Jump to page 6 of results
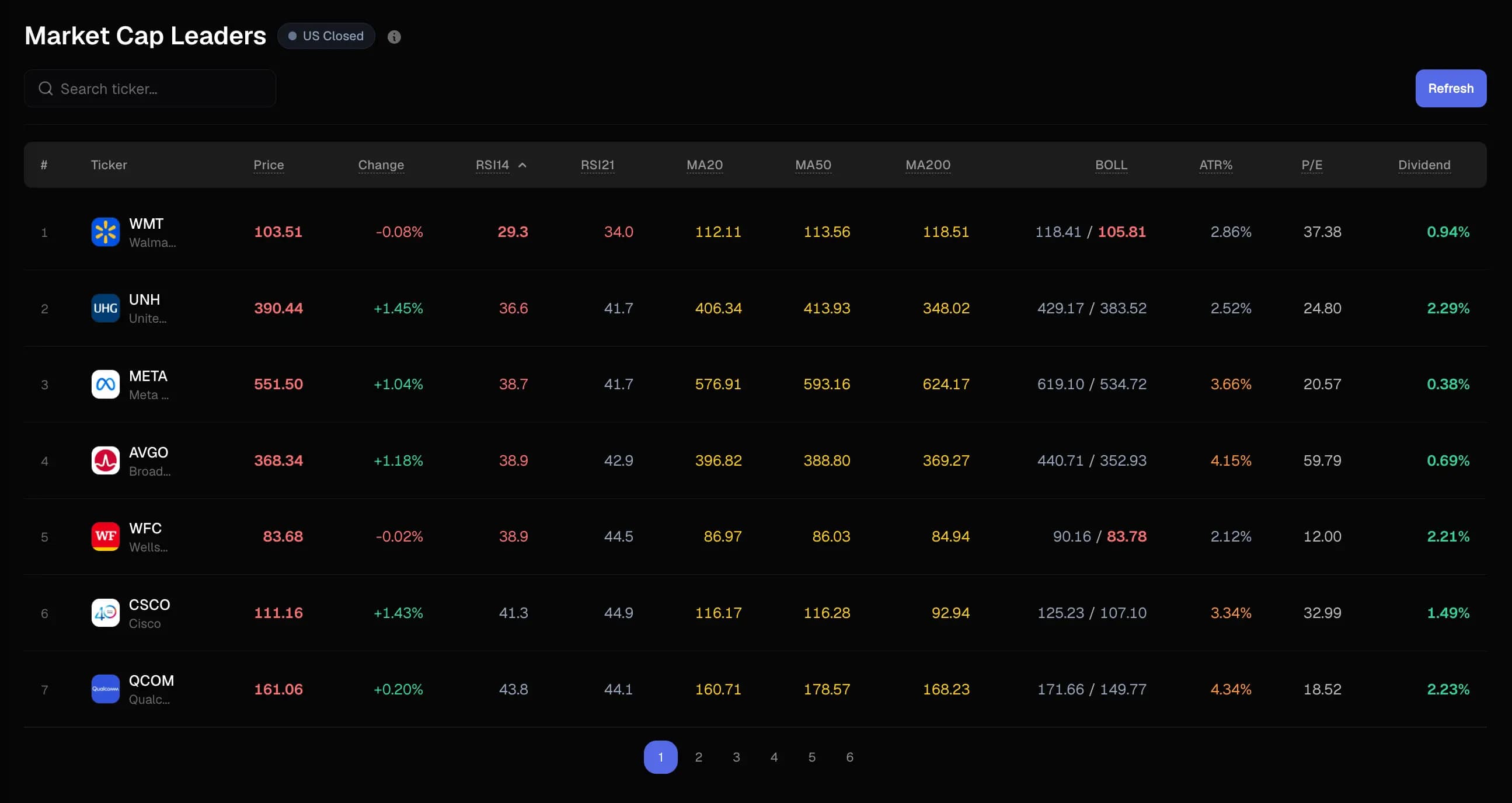Image resolution: width=1512 pixels, height=803 pixels. click(x=849, y=757)
